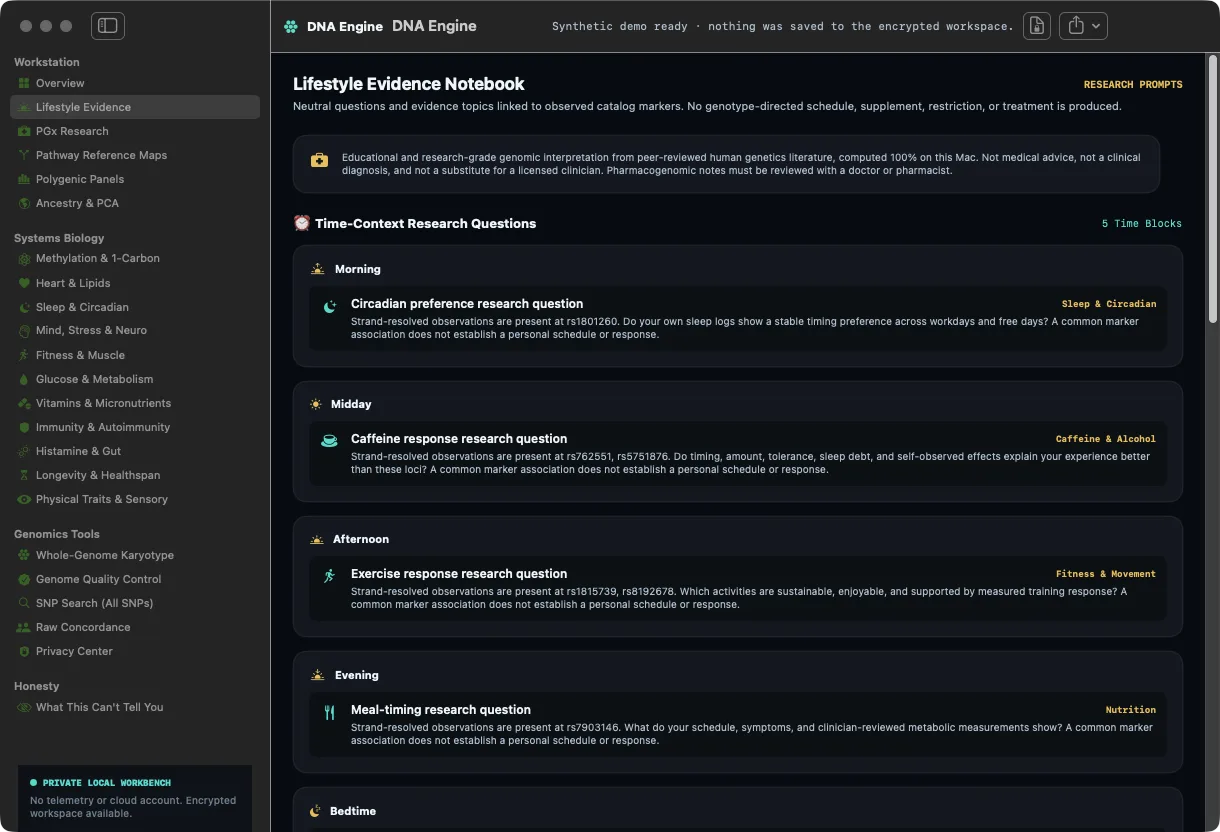Click the Pathway Reference Maps icon
Image resolution: width=1220 pixels, height=832 pixels.
[24, 155]
